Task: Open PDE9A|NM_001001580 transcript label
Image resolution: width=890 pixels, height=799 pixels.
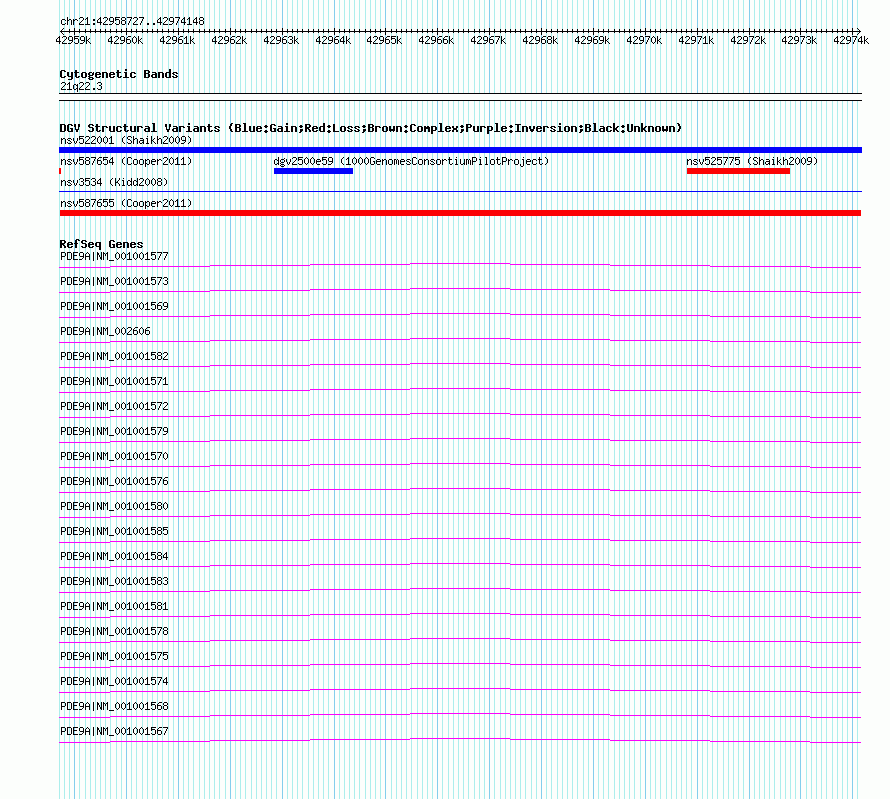Action: 114,506
